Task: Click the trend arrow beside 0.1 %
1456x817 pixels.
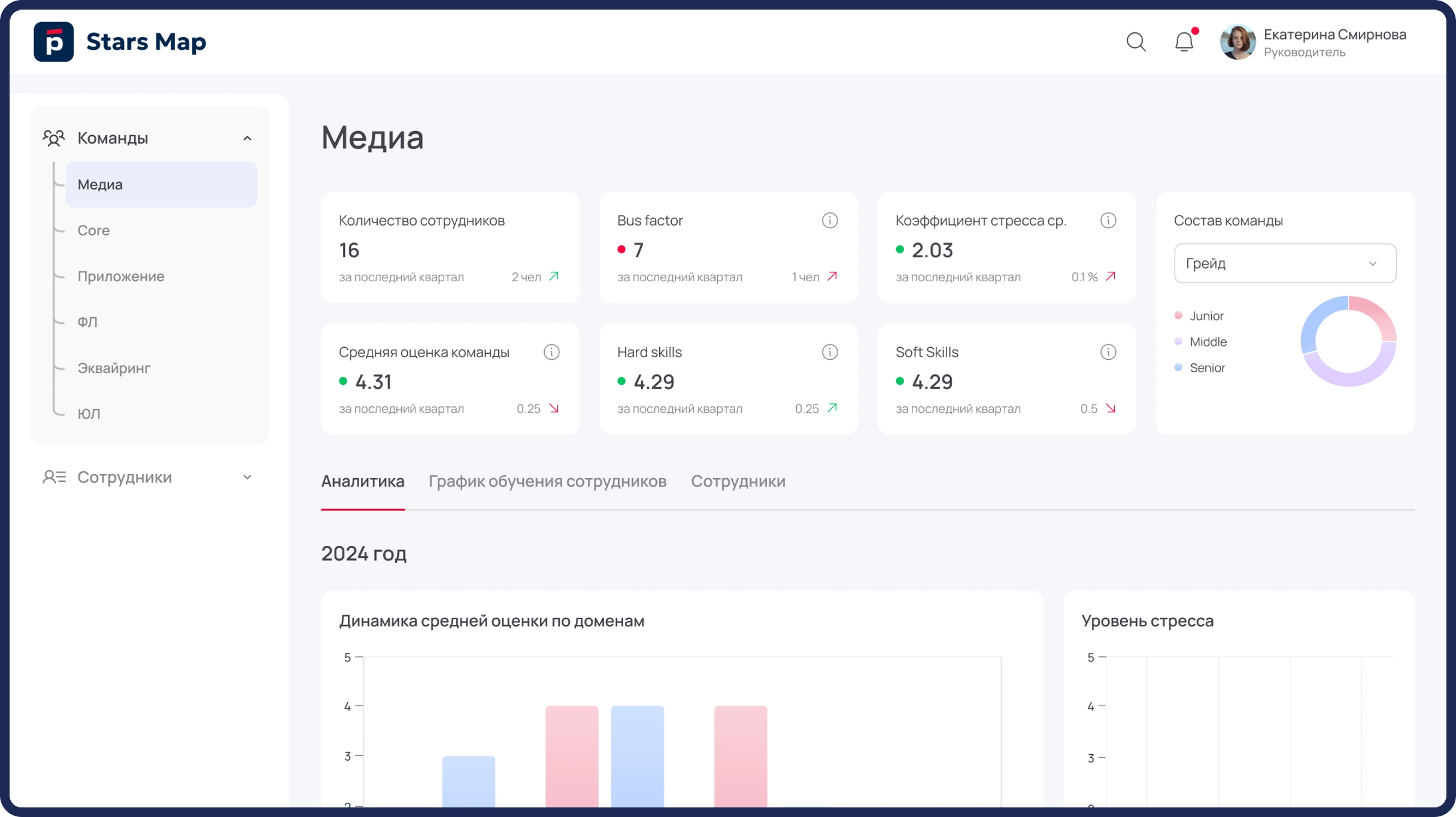Action: tap(1111, 277)
